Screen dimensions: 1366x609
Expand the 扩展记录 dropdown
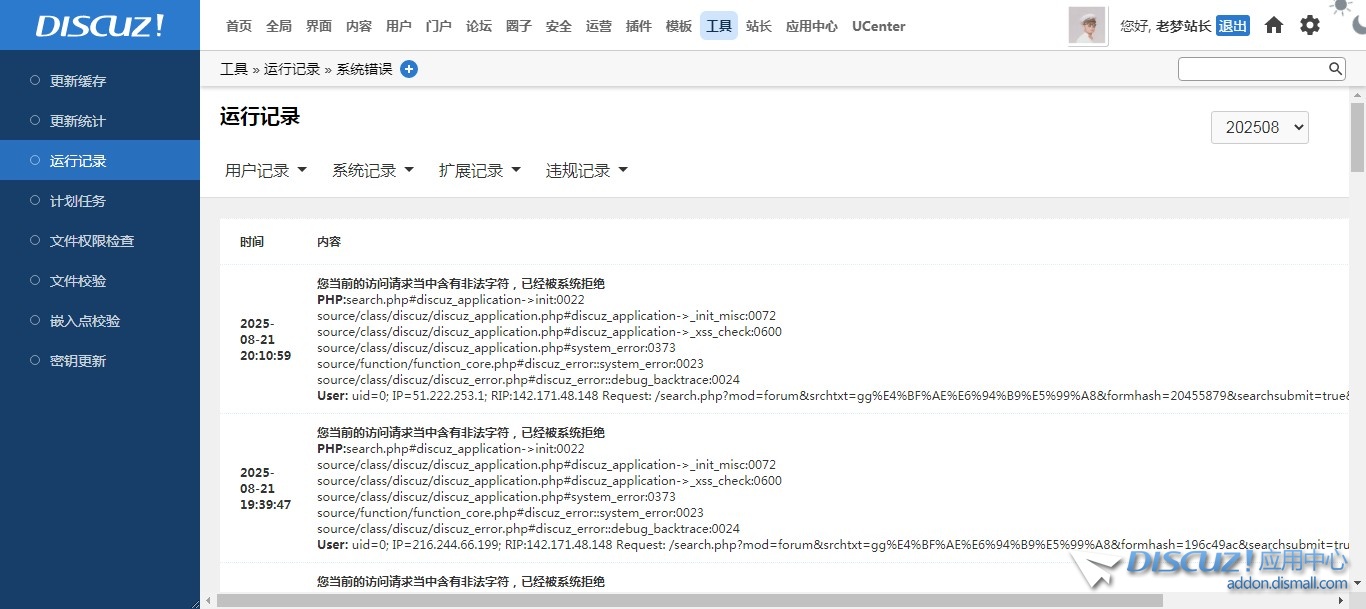[480, 171]
